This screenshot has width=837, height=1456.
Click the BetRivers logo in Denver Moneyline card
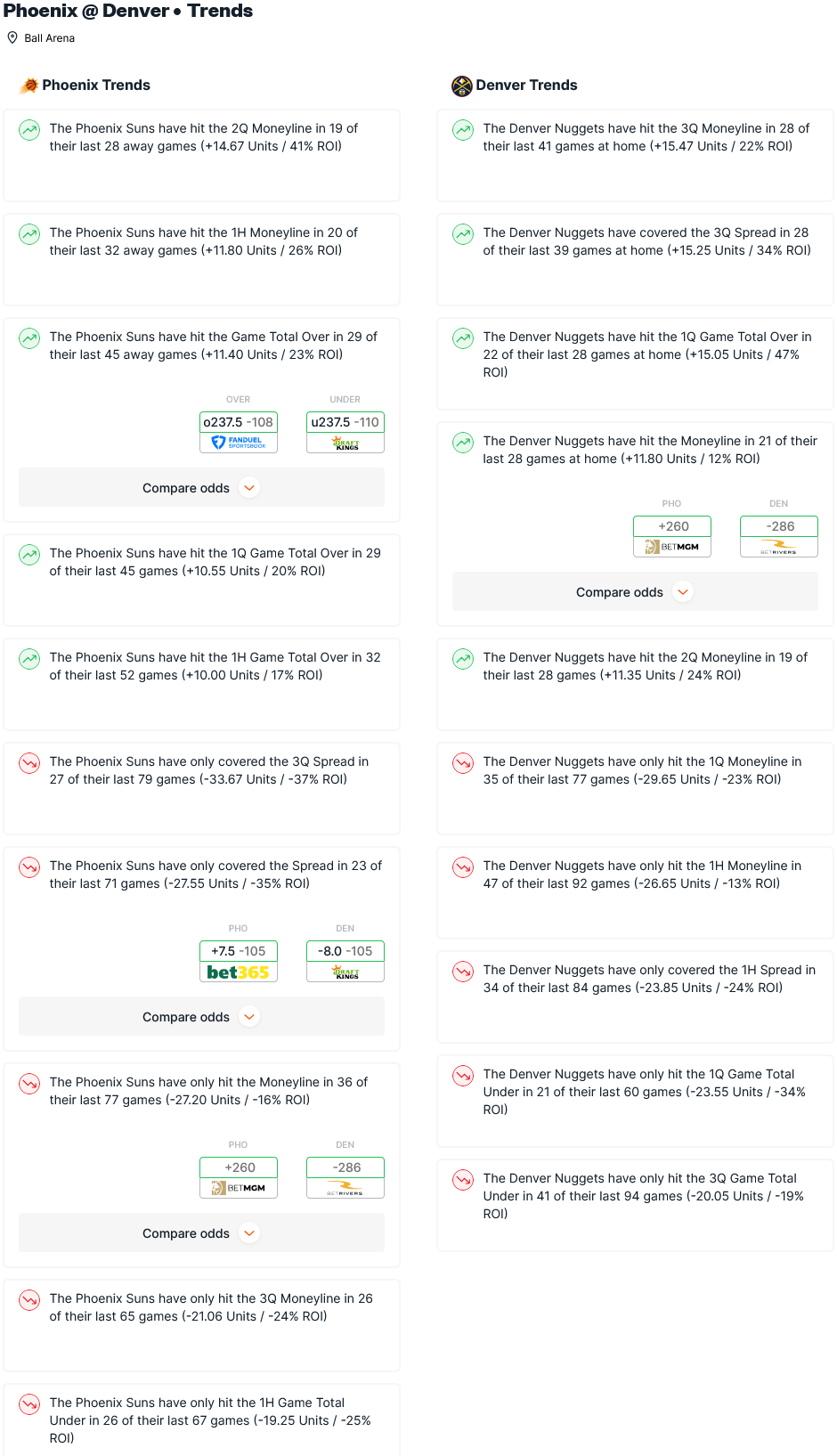pos(779,547)
